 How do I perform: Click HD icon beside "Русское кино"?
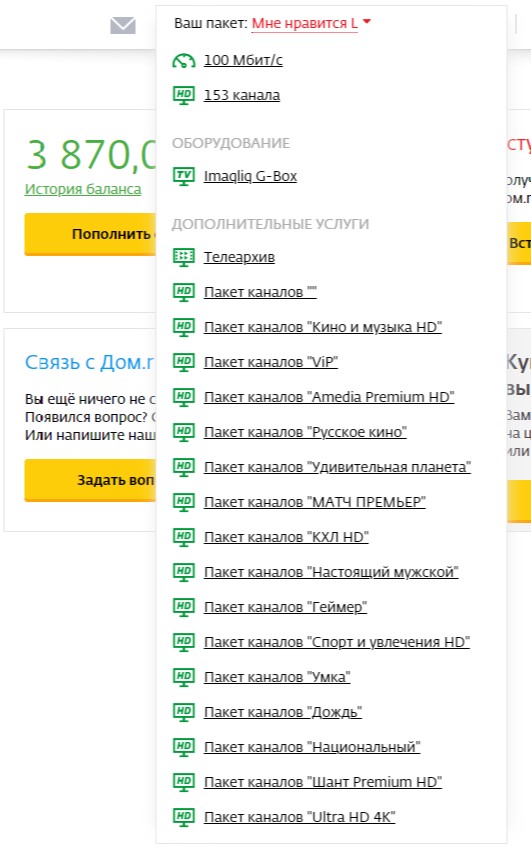[183, 432]
